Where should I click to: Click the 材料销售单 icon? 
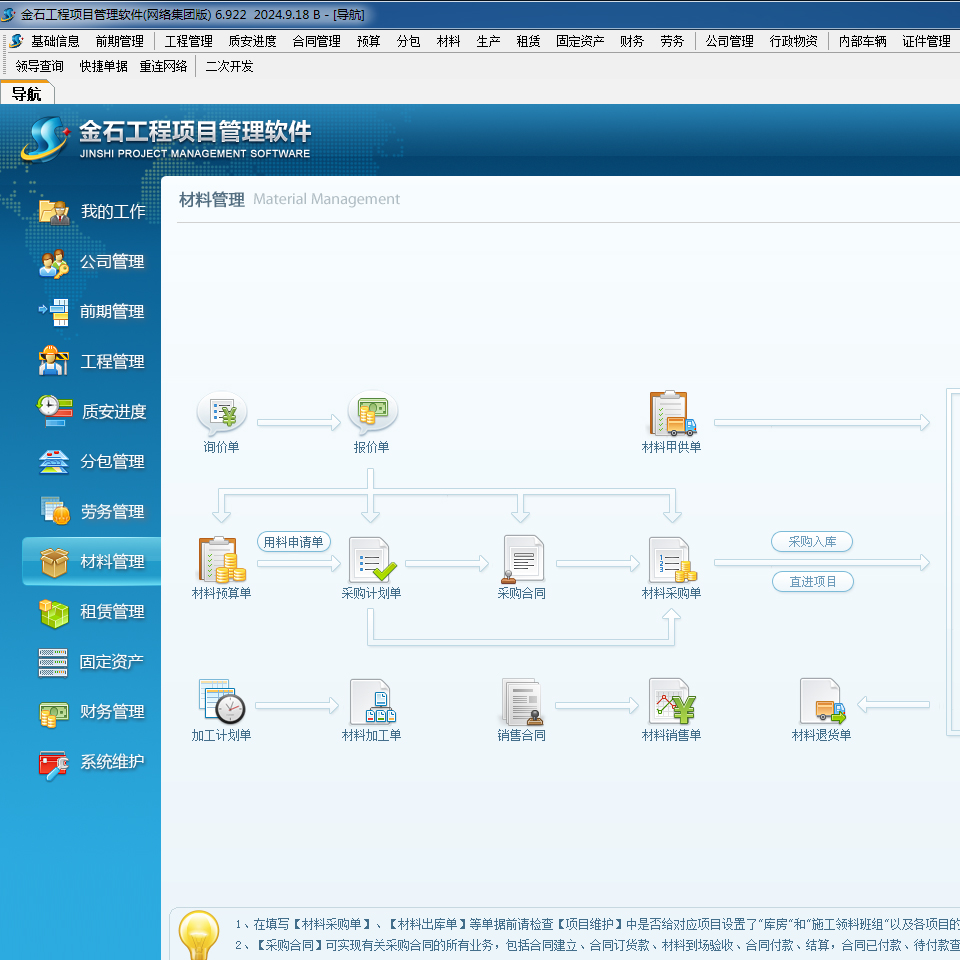coord(671,702)
